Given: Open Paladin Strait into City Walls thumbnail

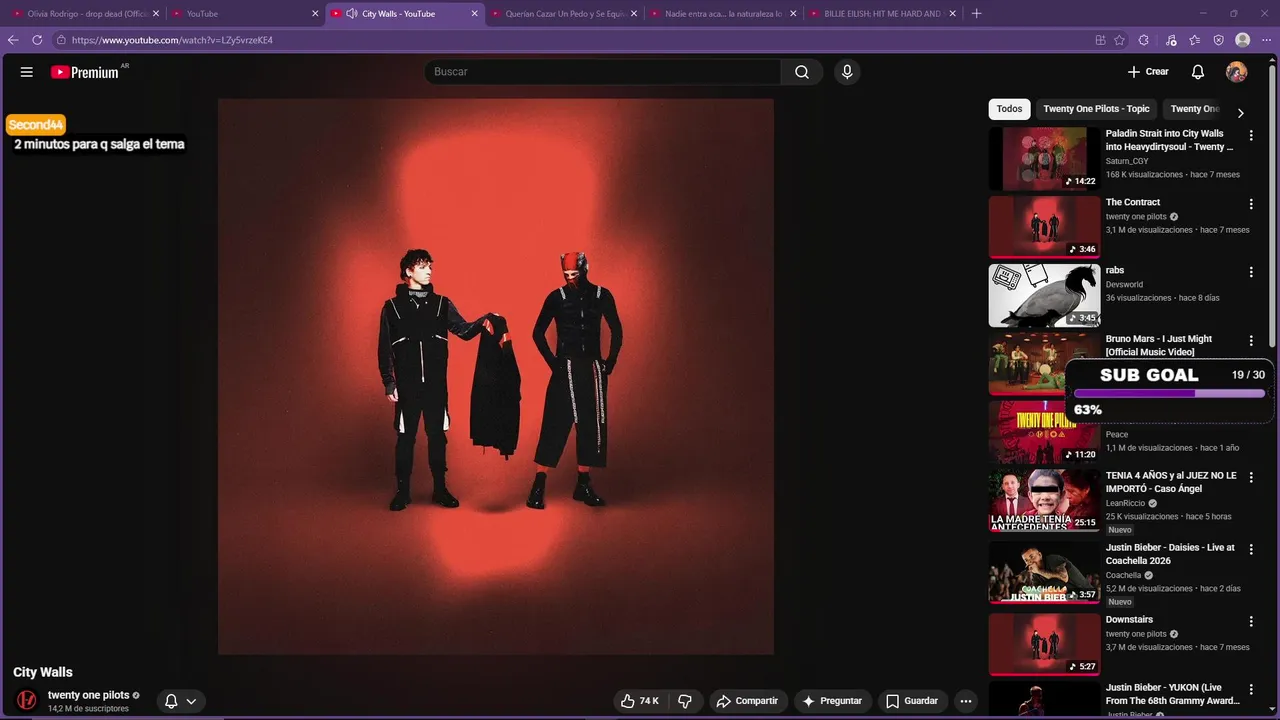Looking at the screenshot, I should click(1044, 158).
